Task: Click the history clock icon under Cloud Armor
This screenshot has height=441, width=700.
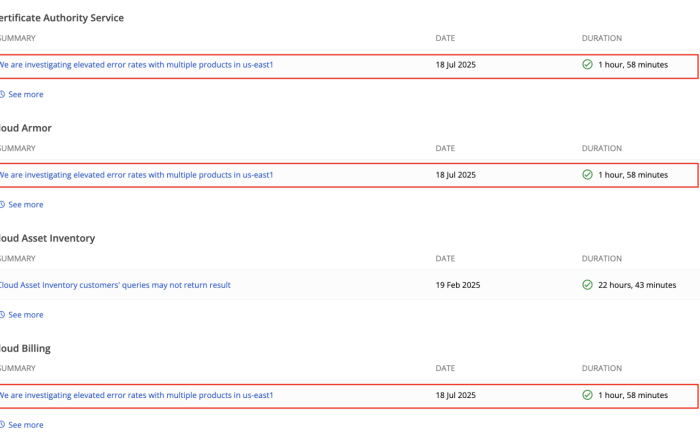Action: [x=2, y=204]
